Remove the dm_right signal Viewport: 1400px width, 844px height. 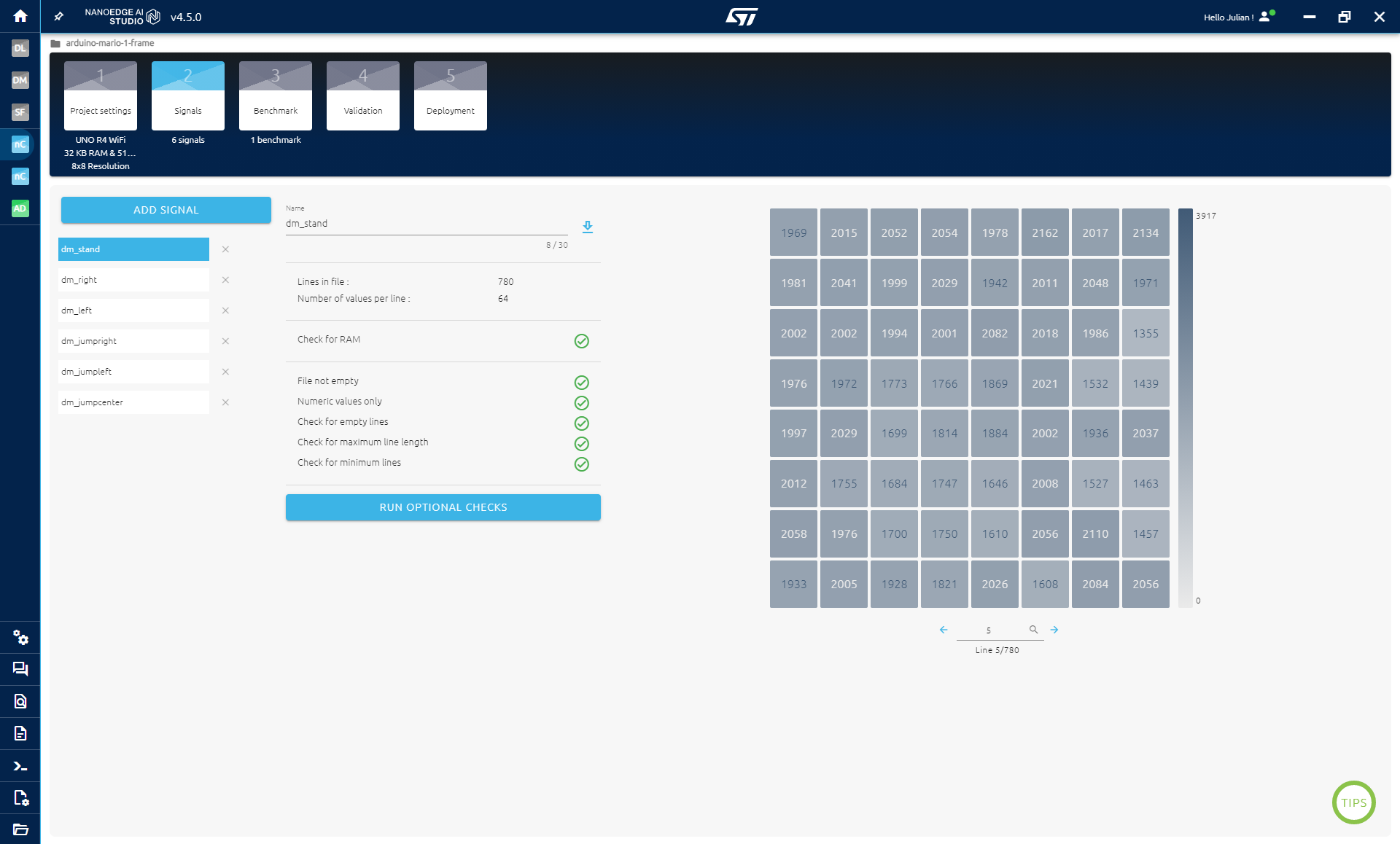(x=225, y=280)
